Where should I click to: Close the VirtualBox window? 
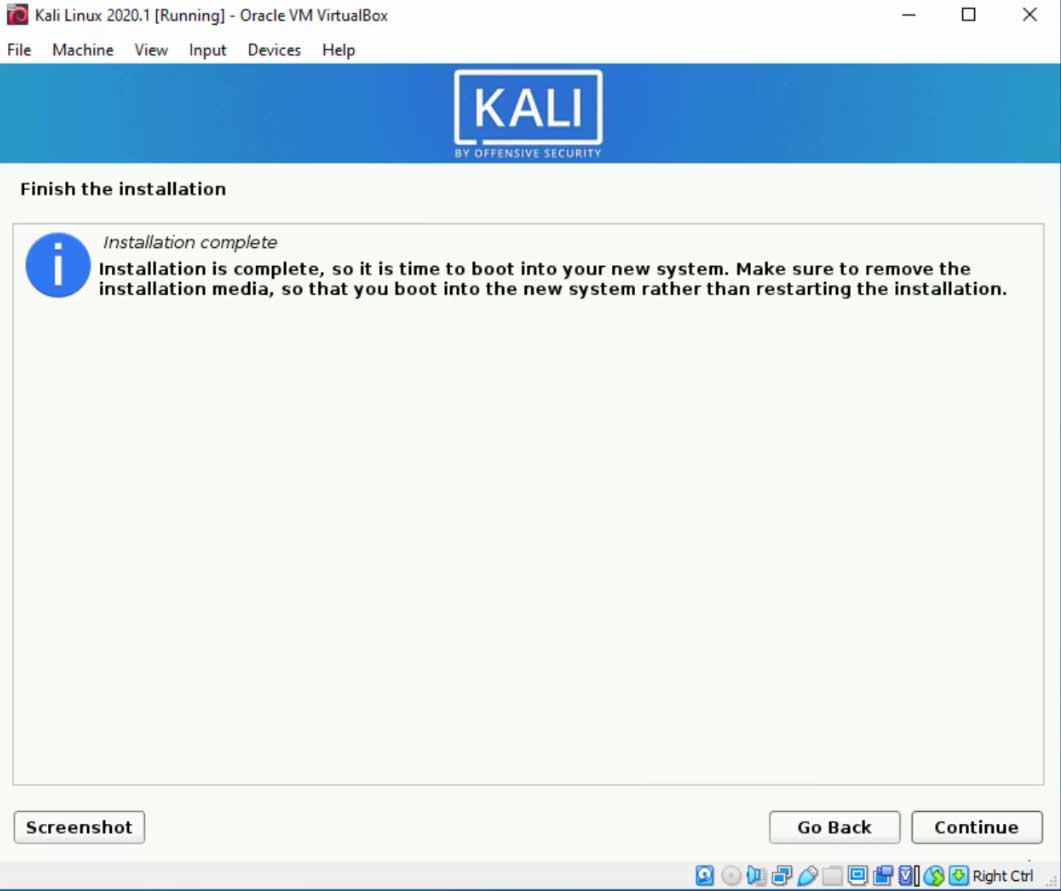[x=1029, y=15]
